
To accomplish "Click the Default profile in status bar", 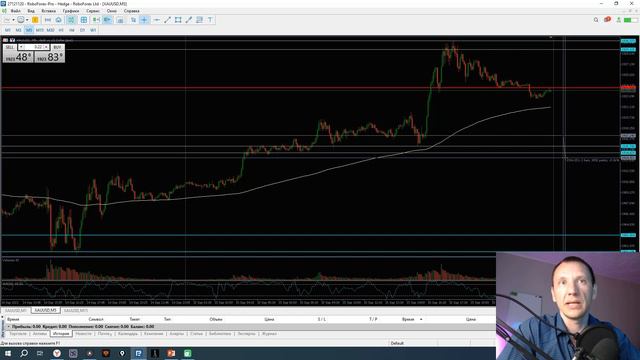I will point(397,343).
